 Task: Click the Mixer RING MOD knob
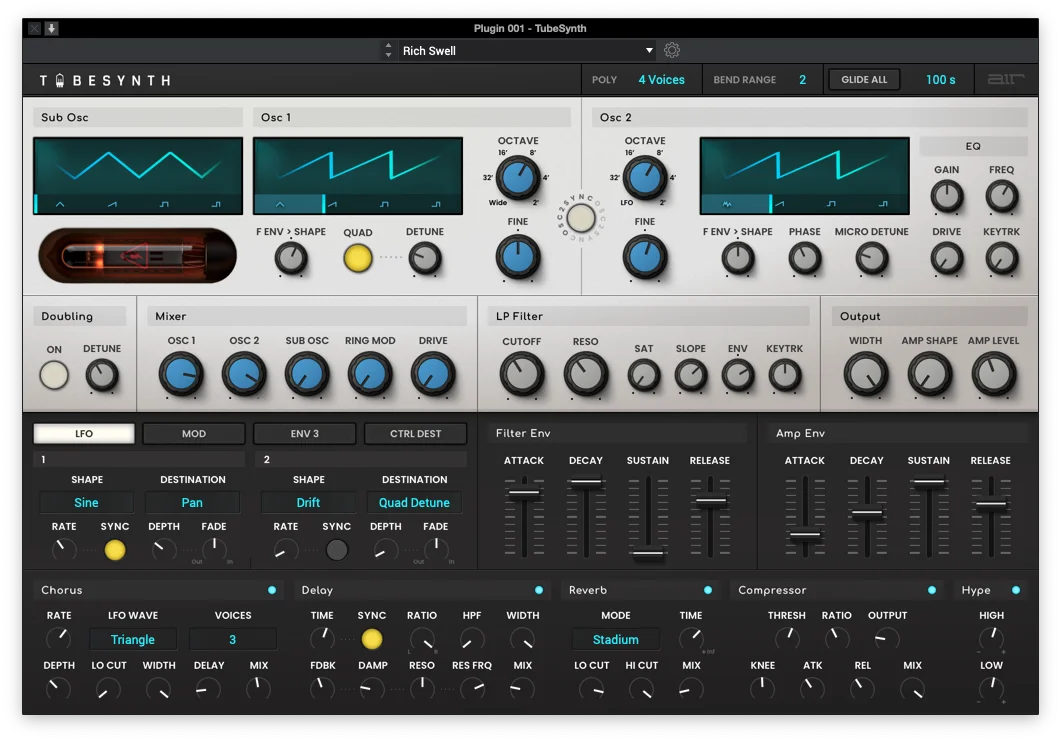(369, 374)
